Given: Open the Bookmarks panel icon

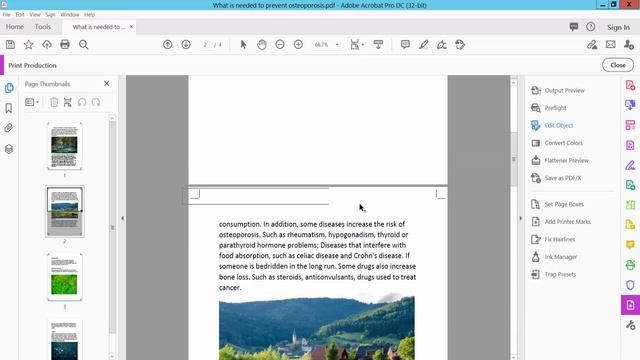Looking at the screenshot, I should [x=9, y=108].
